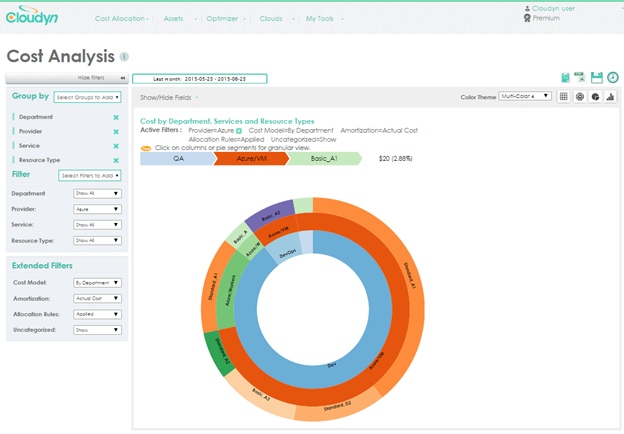This screenshot has width=624, height=434.
Task: Switch to sunburst donut chart view
Action: click(580, 97)
